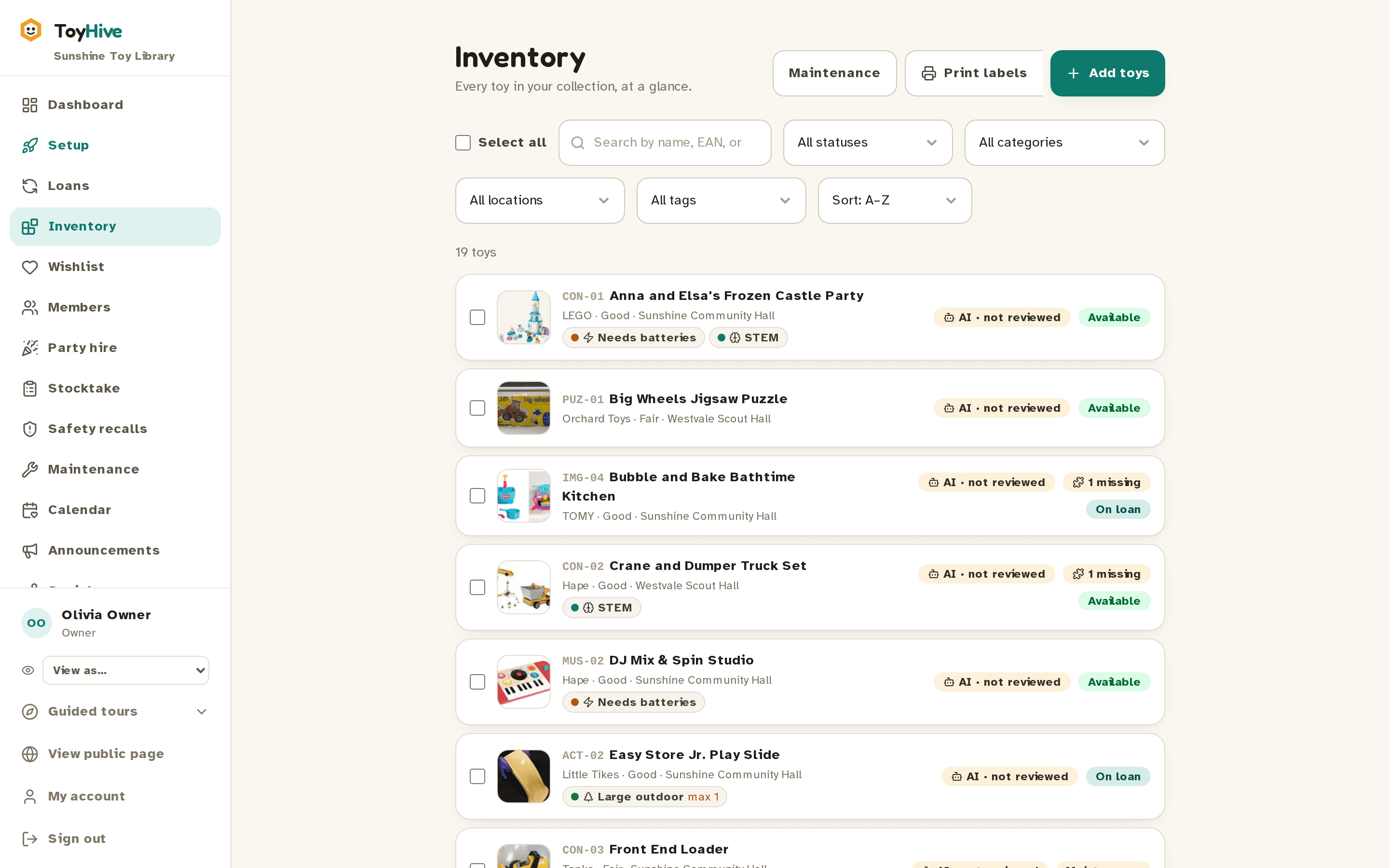Check the Bubble and Bake Bathtime Kitchen checkbox
Viewport: 1389px width, 868px height.
(477, 496)
